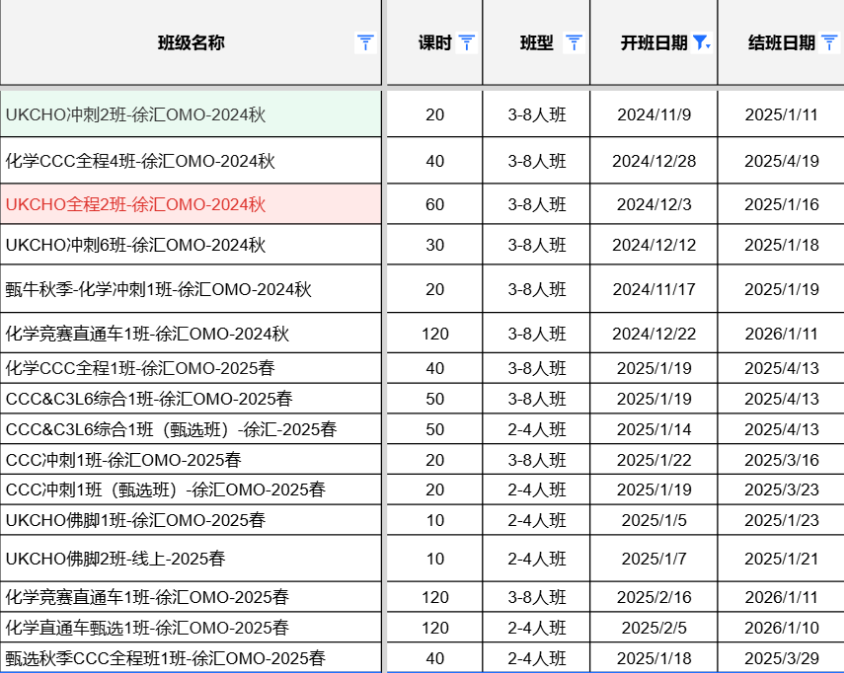844x673 pixels.
Task: Select 开班日期 cell 2024/12/12
Action: [x=653, y=244]
